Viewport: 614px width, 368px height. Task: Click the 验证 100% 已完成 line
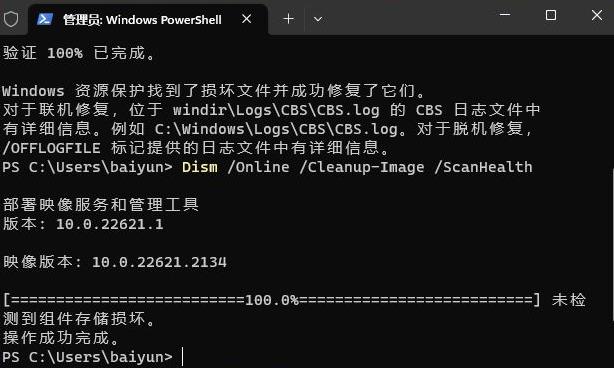78,53
